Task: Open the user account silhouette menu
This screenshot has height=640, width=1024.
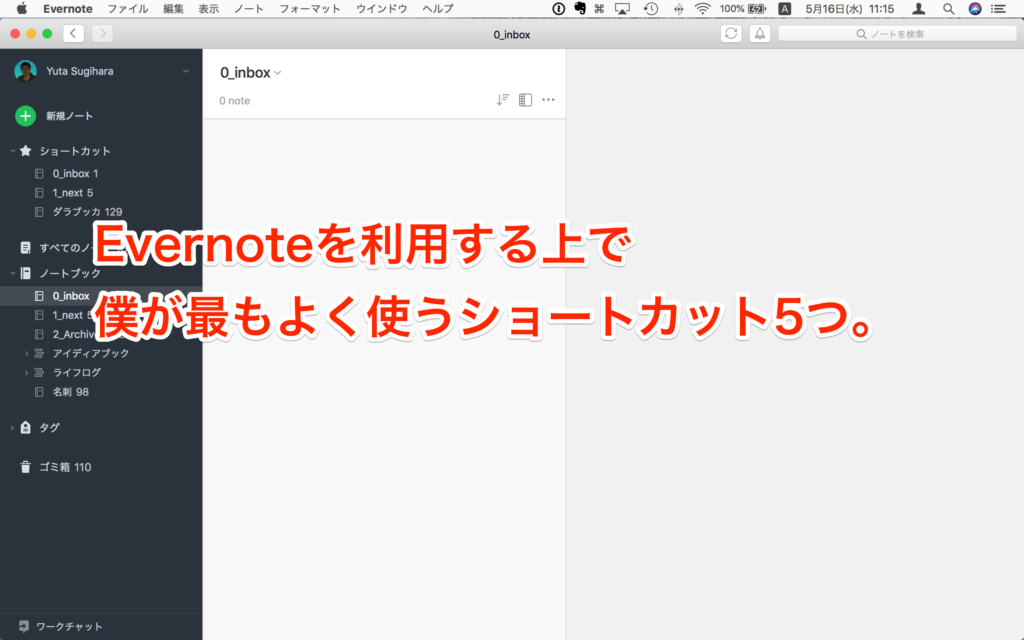Action: tap(918, 8)
